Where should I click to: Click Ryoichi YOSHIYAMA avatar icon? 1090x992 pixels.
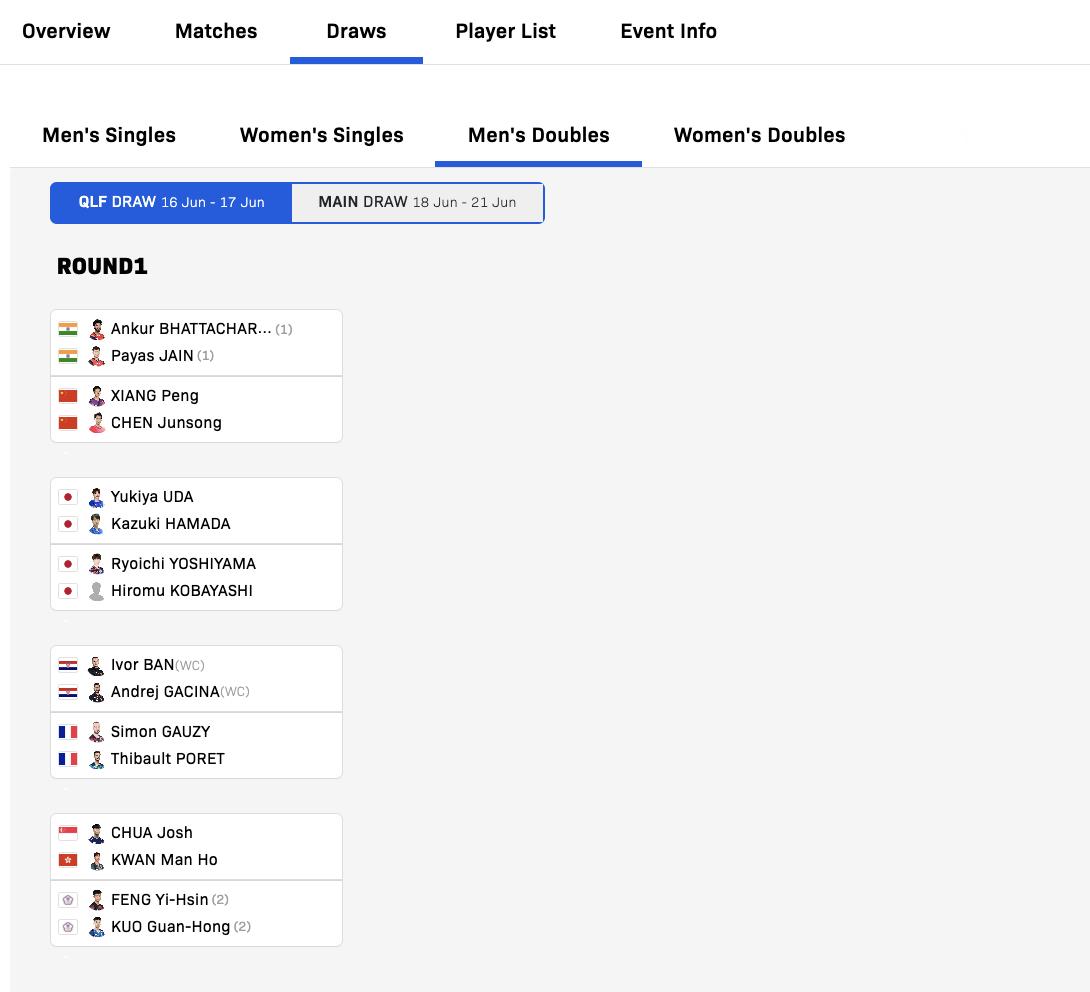[x=97, y=564]
